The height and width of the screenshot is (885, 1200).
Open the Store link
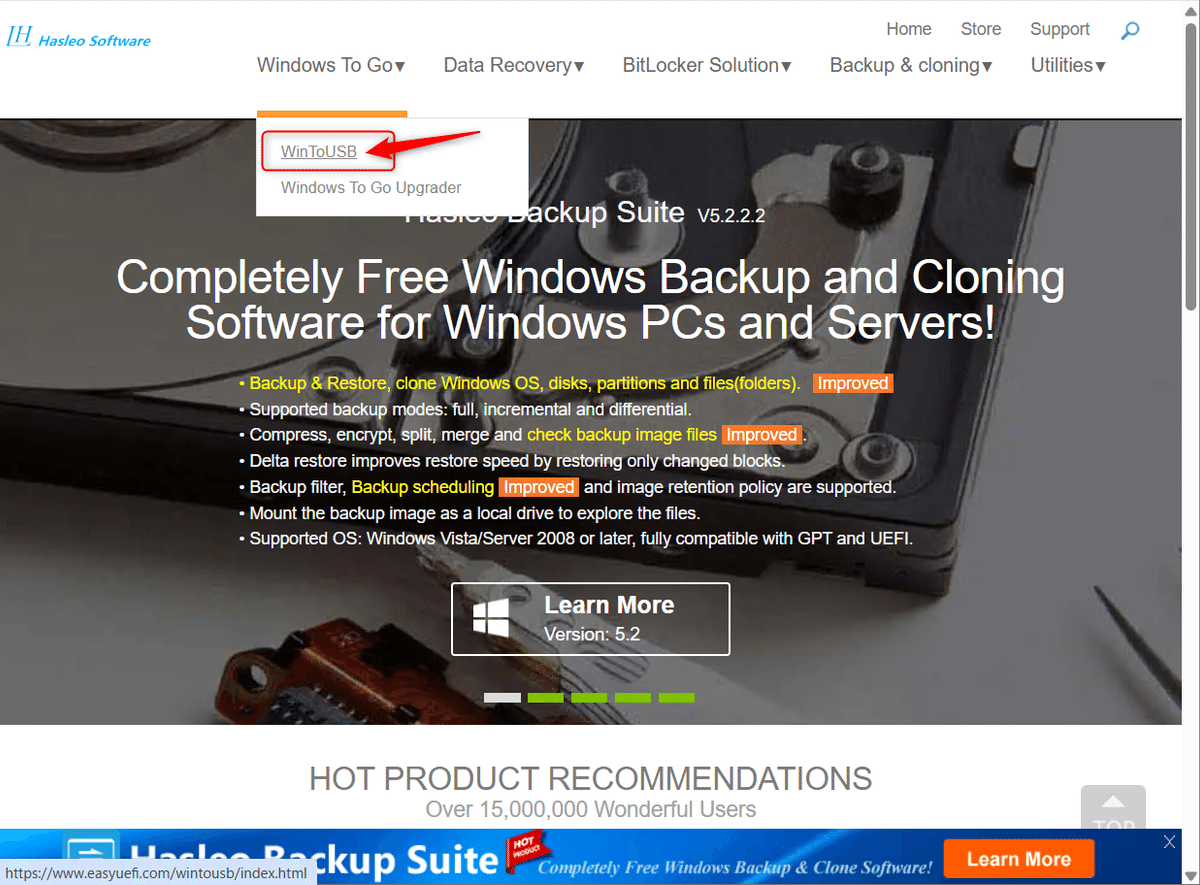[x=981, y=29]
